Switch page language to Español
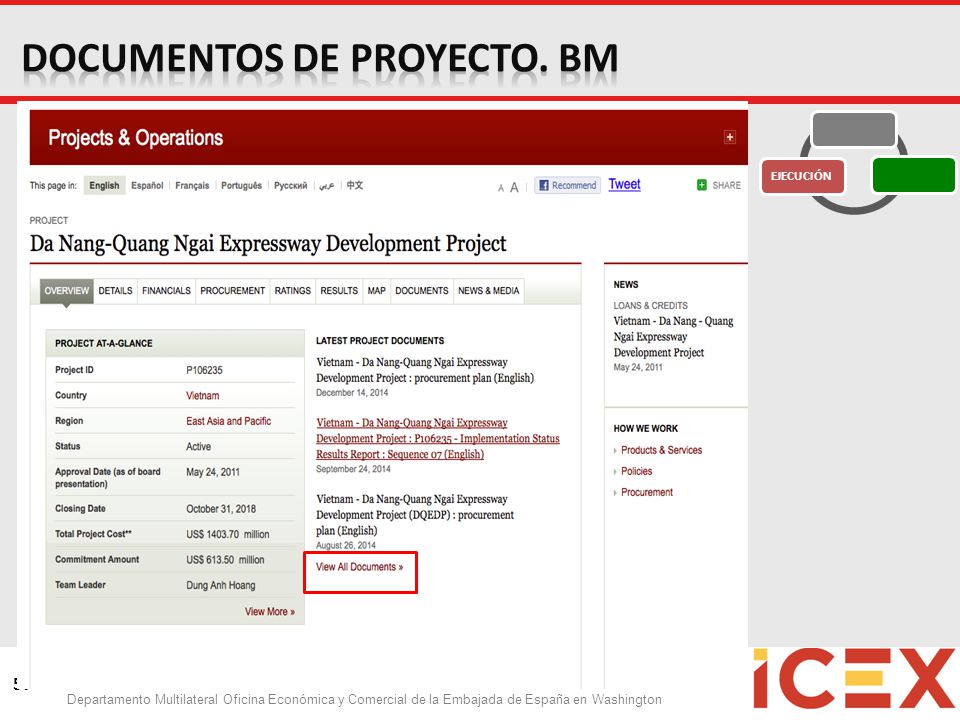Image resolution: width=960 pixels, height=720 pixels. [x=147, y=186]
